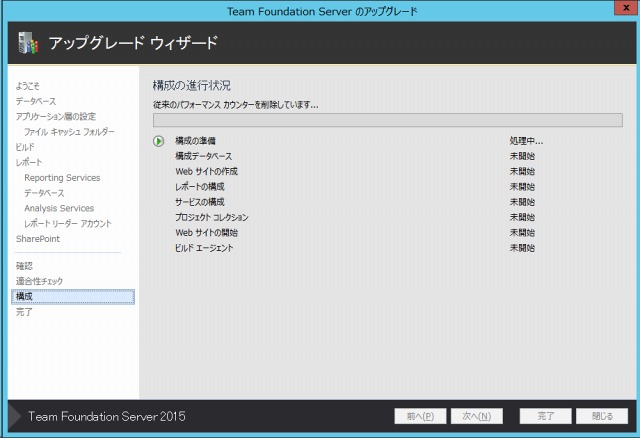640x438 pixels.
Task: Select the レポート step
Action: pyautogui.click(x=29, y=162)
